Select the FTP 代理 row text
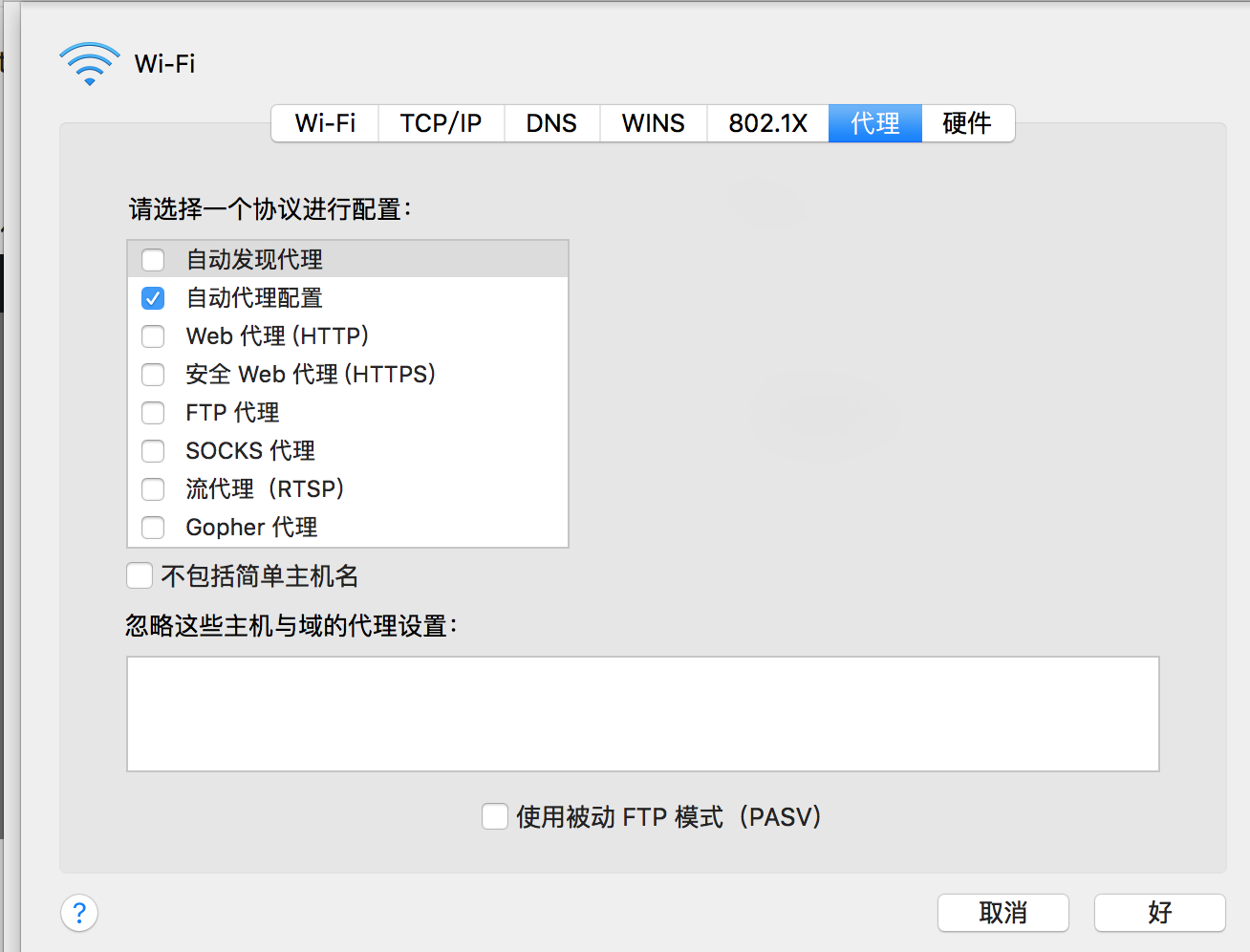The image size is (1250, 952). [x=232, y=413]
